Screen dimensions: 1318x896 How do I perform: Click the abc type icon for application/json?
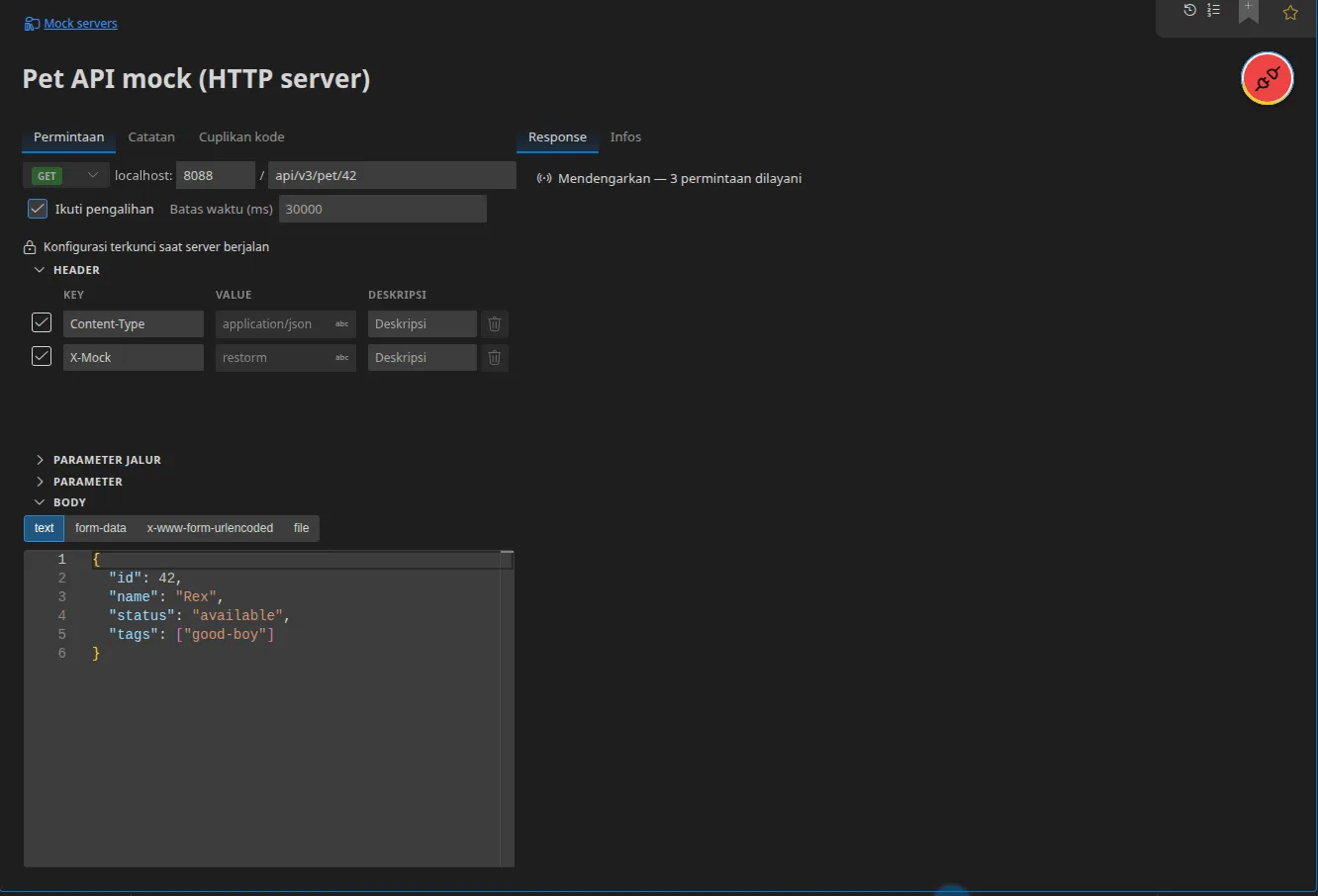pyautogui.click(x=342, y=324)
